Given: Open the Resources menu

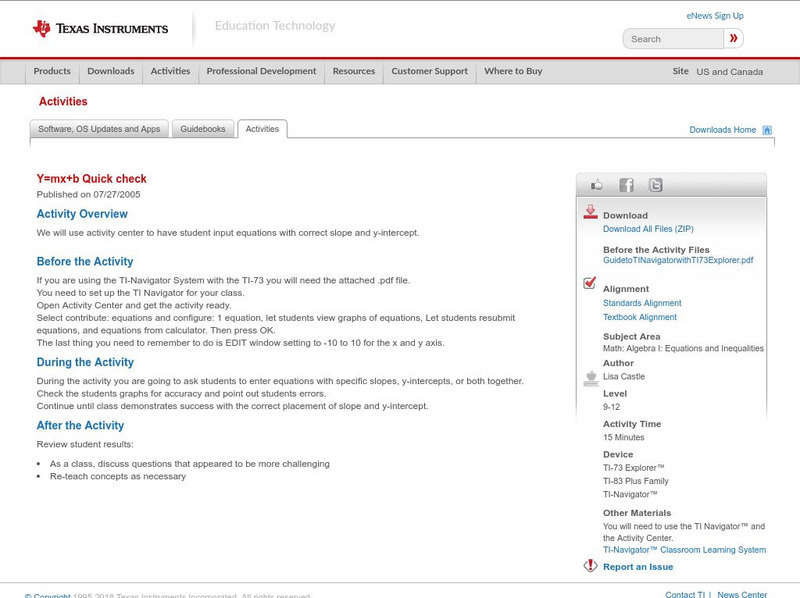Looking at the screenshot, I should (354, 71).
